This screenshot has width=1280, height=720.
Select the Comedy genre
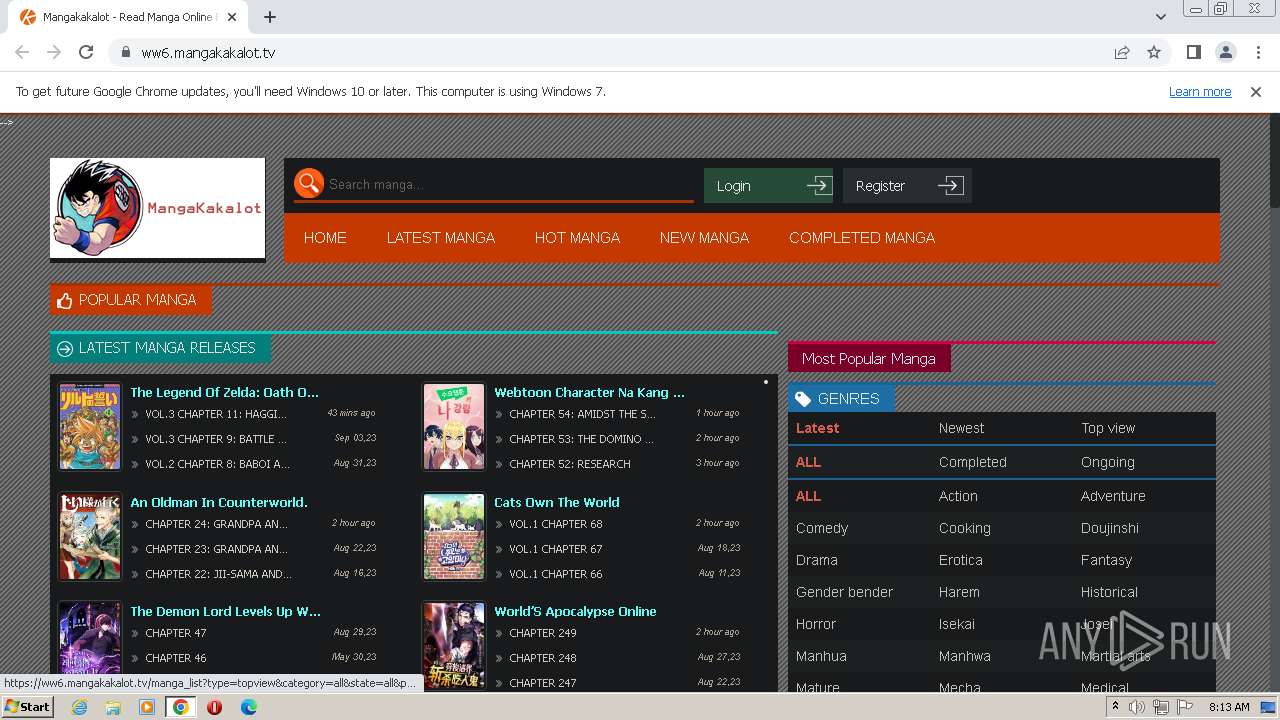point(822,528)
